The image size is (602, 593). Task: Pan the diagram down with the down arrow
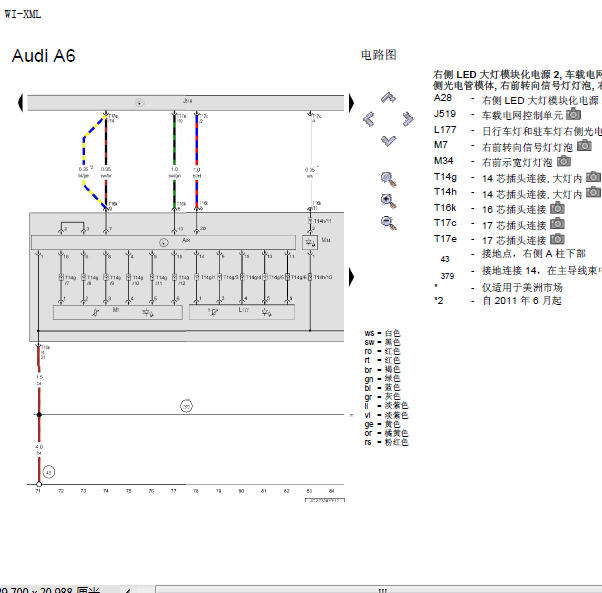coord(388,140)
